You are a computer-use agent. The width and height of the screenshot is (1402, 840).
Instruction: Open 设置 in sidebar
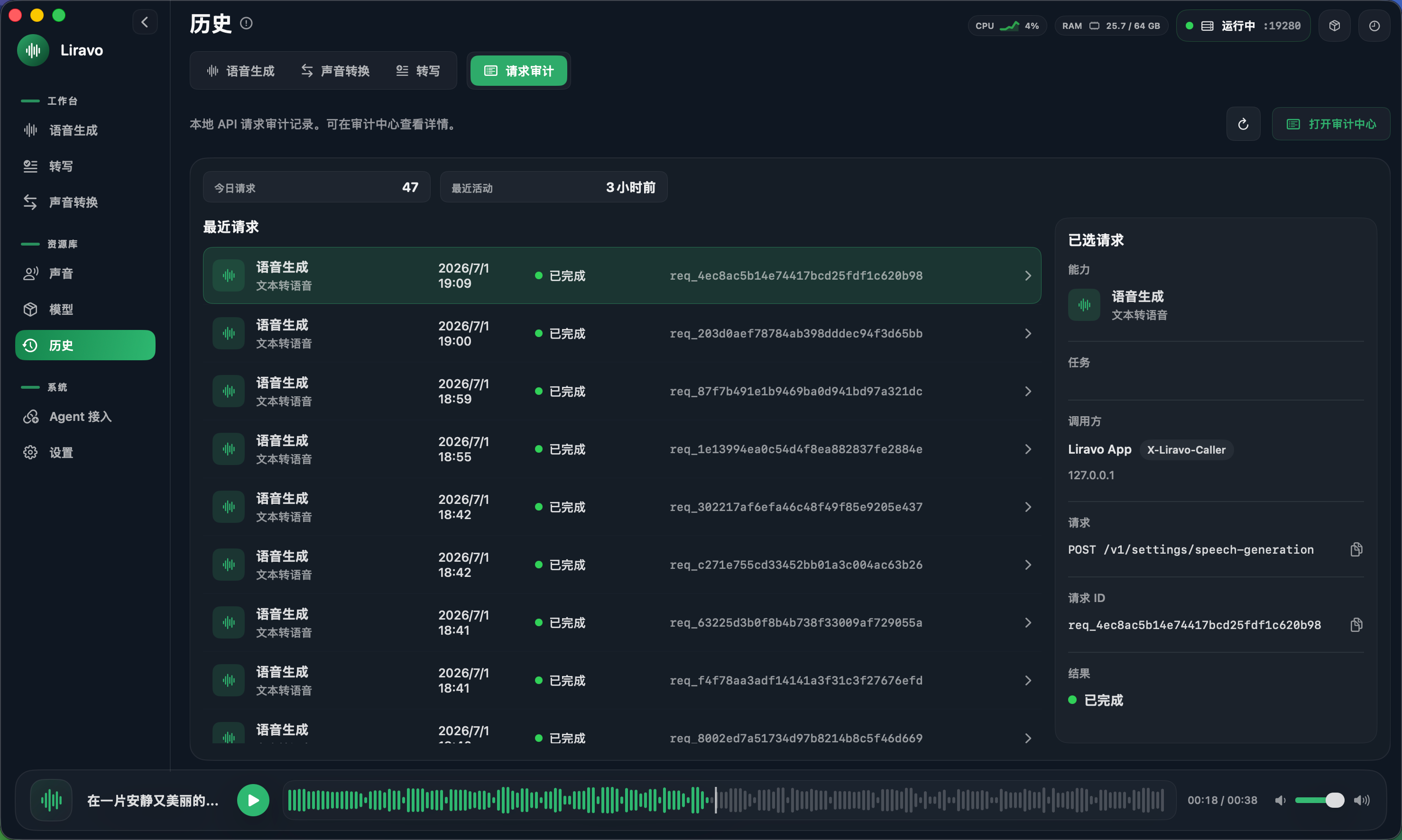[85, 453]
